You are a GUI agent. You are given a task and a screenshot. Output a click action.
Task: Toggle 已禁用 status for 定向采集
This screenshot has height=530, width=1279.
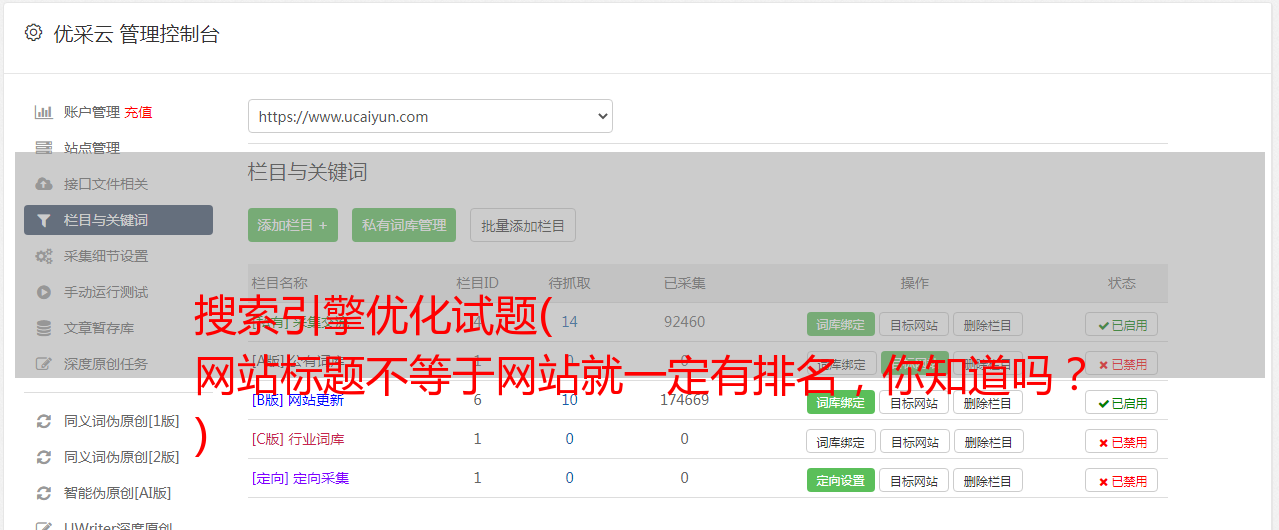[x=1121, y=480]
